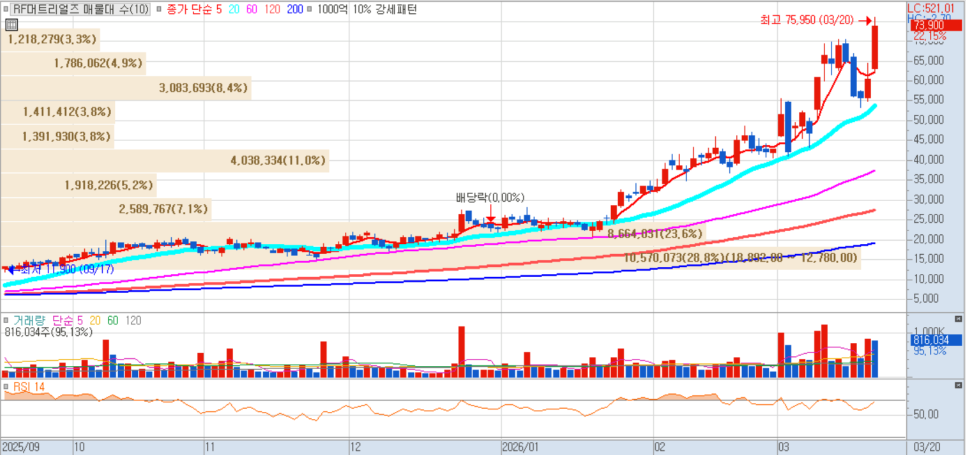Select RF머트리얼즈 매물대 수(10) indicator label

[81, 10]
